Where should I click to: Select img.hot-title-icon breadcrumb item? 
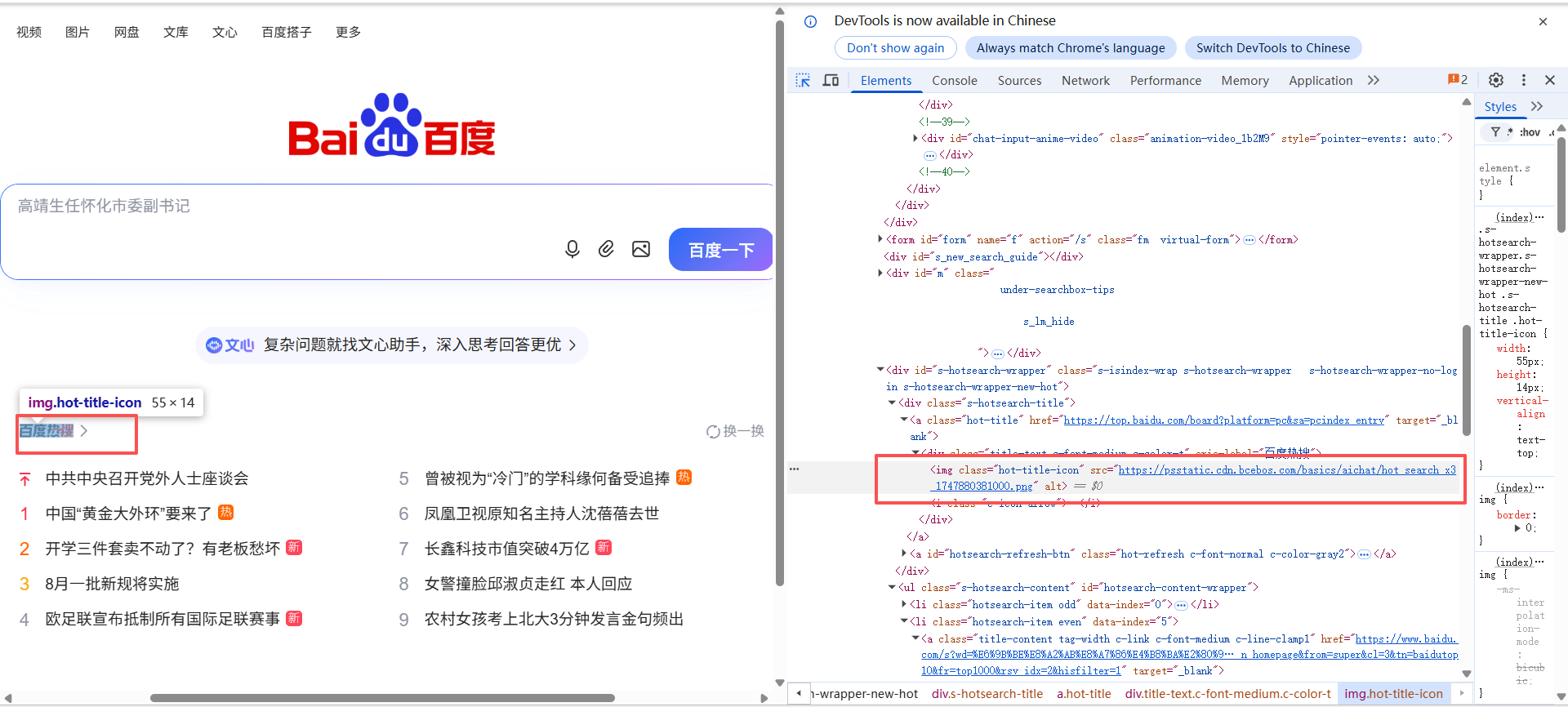tap(1393, 694)
